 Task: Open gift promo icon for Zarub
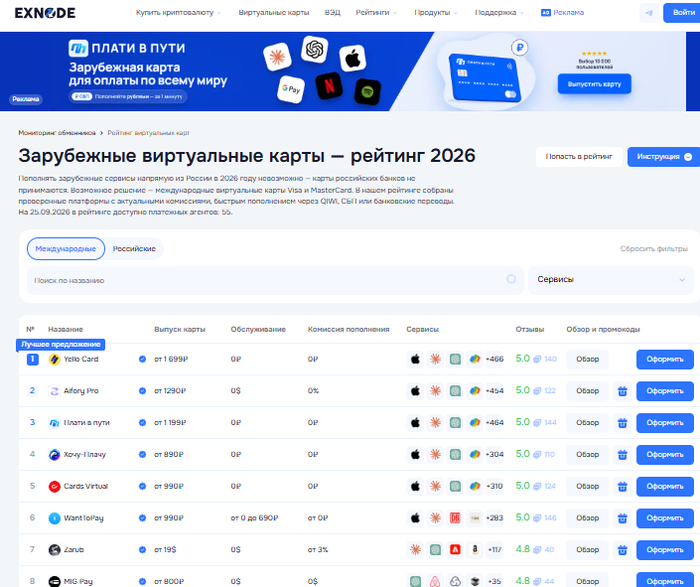622,550
